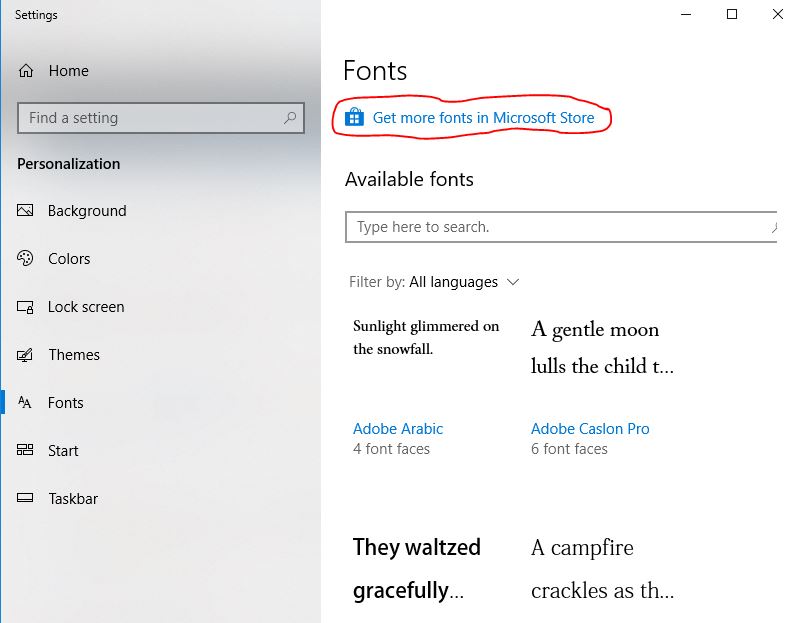793x623 pixels.
Task: Click the search magnifier in Find a setting
Action: (x=290, y=118)
